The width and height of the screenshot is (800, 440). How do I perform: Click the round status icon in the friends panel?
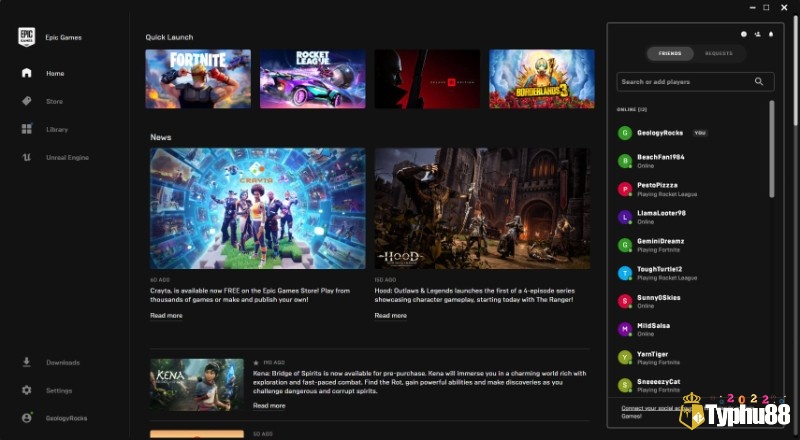tap(743, 34)
